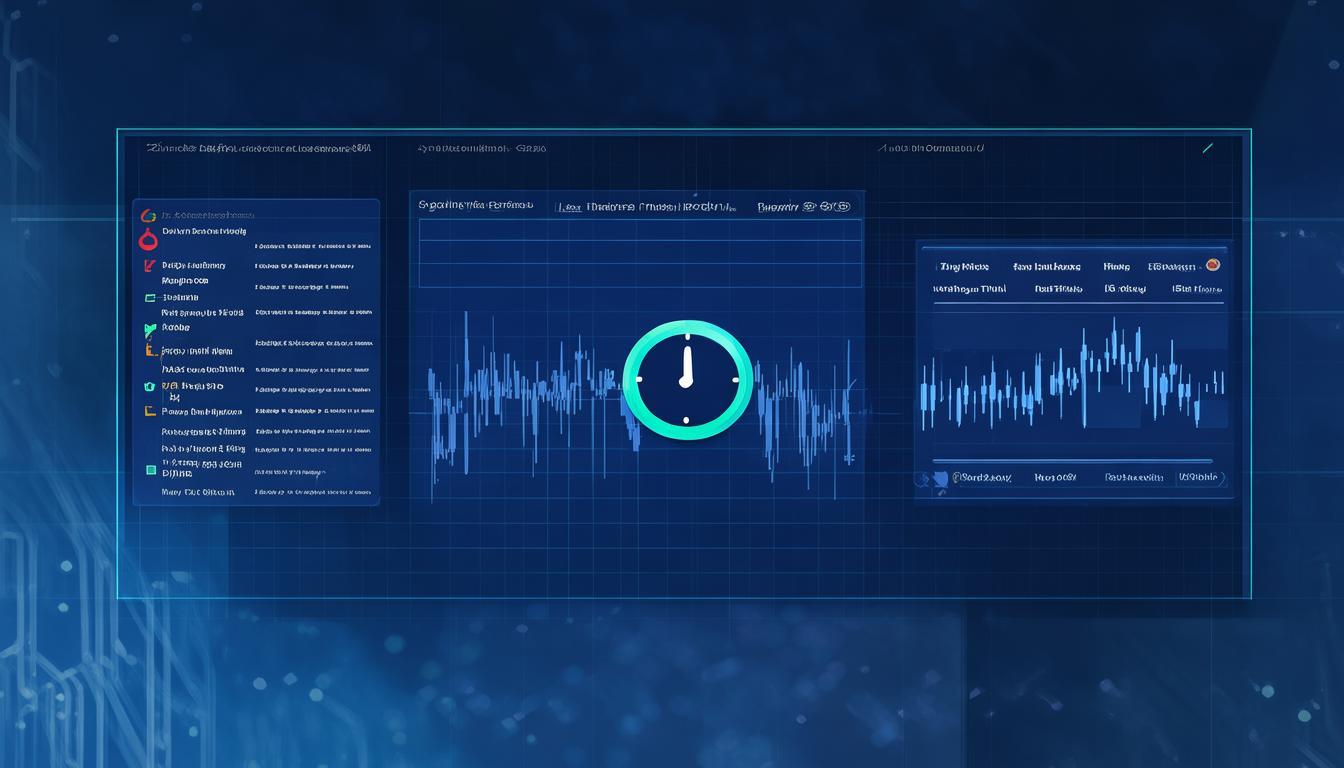
Task: Select the orange-green swirl icon atop the list
Action: [148, 214]
